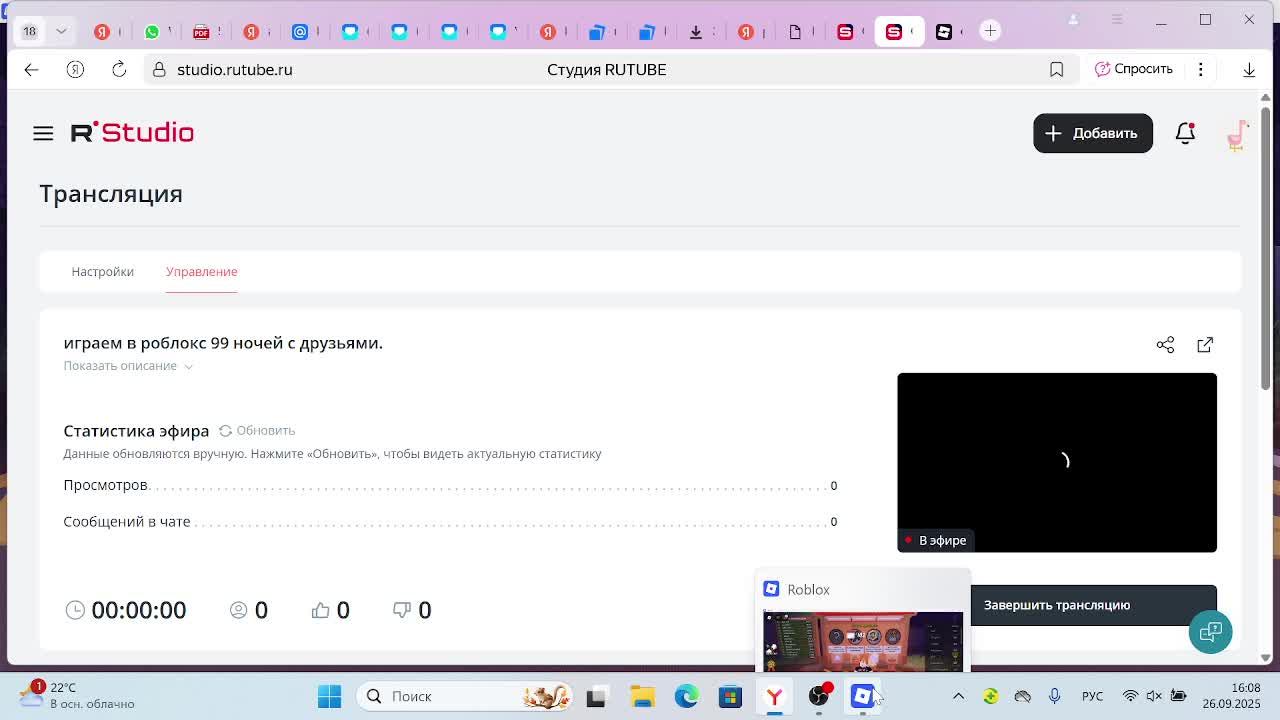Click the Трансляция page heading
1280x720 pixels.
[x=111, y=194]
